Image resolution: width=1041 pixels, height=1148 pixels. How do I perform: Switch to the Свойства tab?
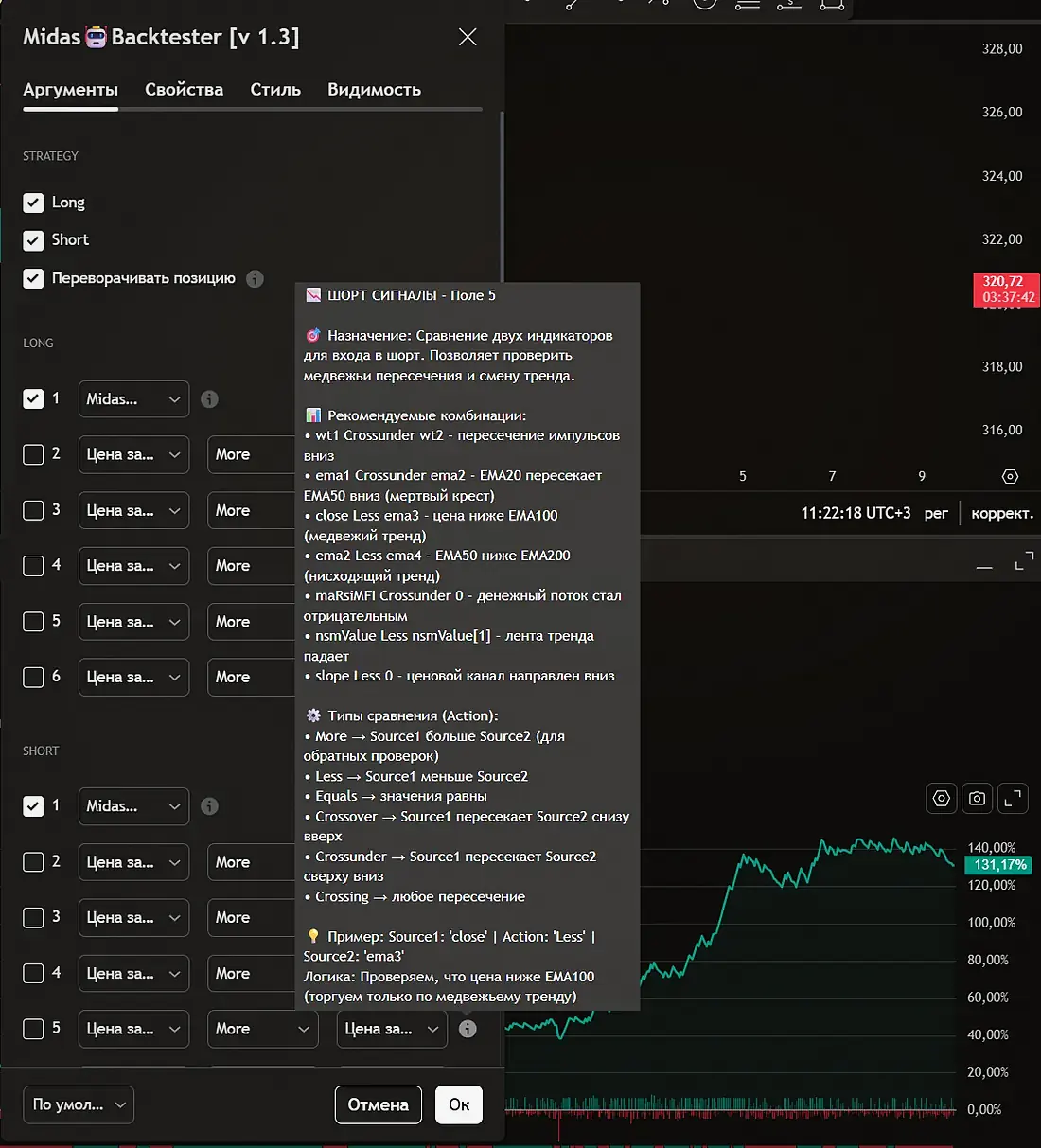tap(184, 90)
